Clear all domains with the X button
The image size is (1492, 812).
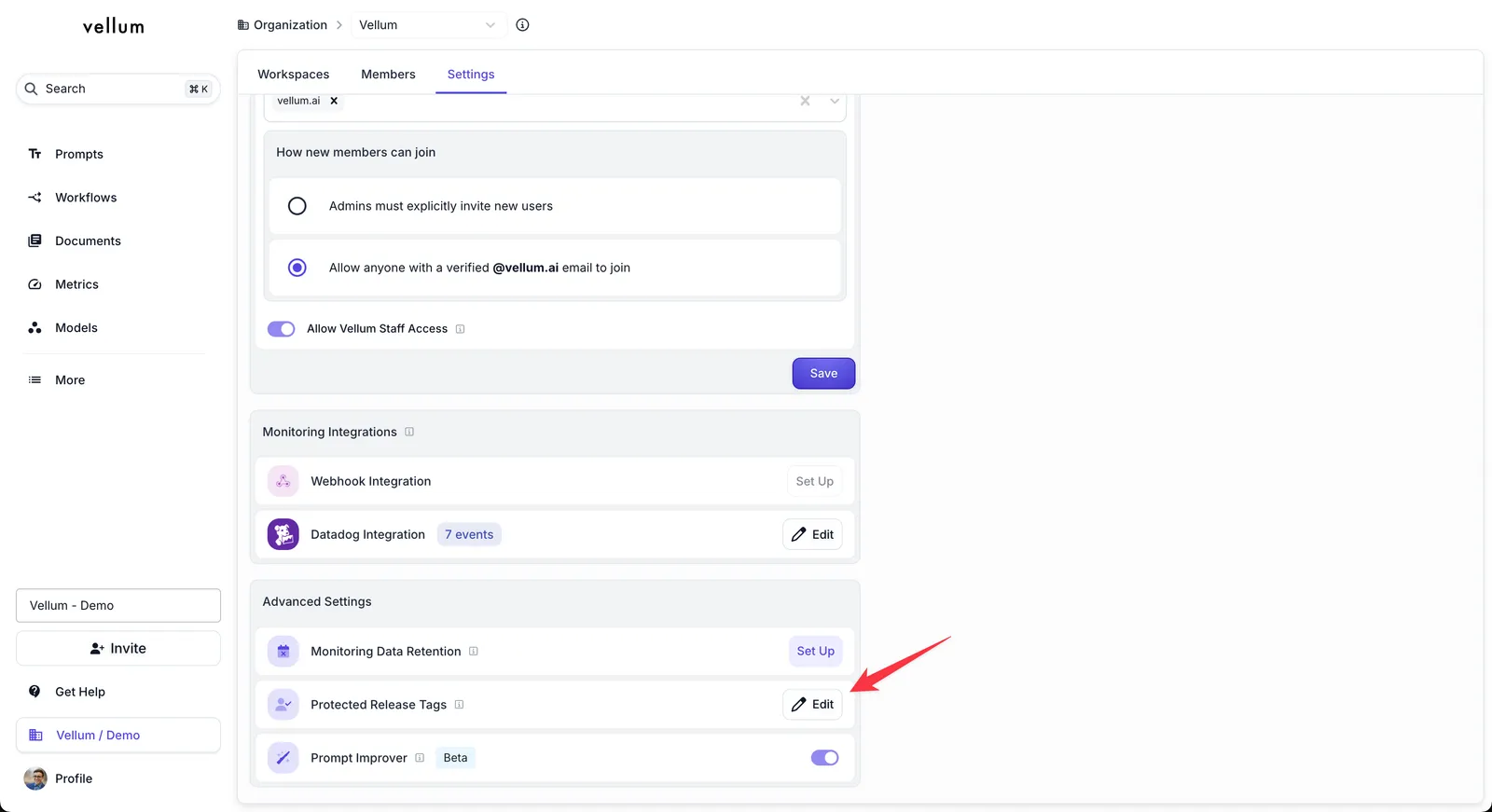coord(805,101)
